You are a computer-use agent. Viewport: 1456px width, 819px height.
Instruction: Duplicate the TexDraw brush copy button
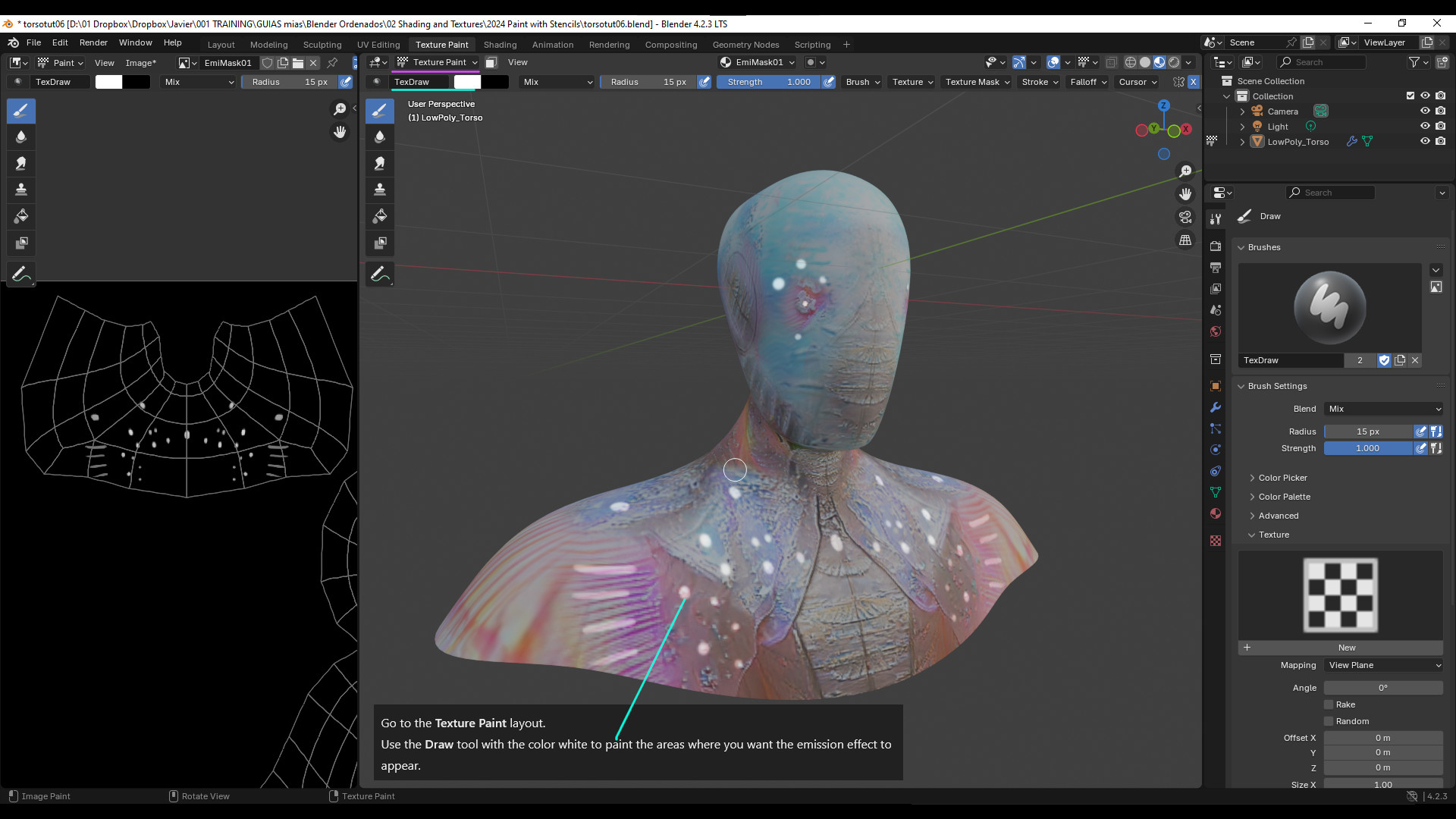tap(1400, 360)
